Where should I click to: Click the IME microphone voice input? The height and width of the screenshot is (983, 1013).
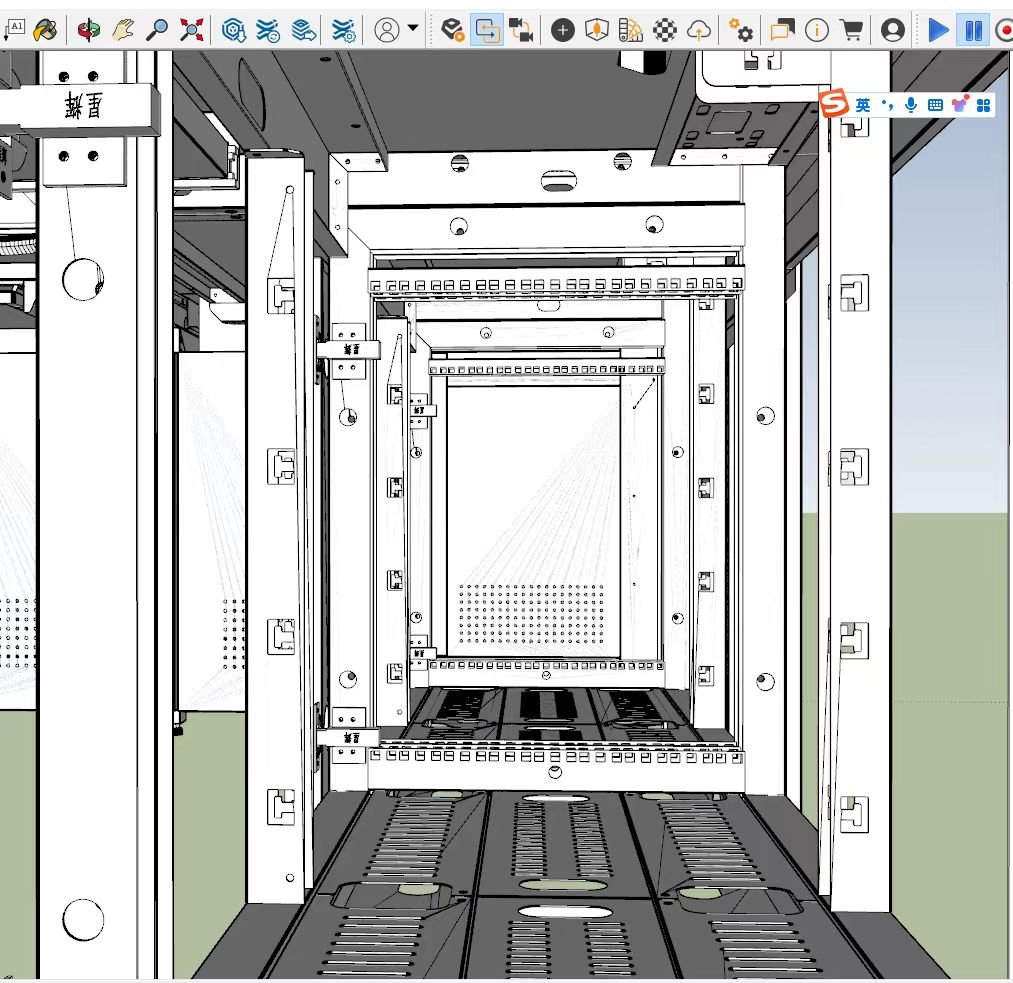[911, 105]
